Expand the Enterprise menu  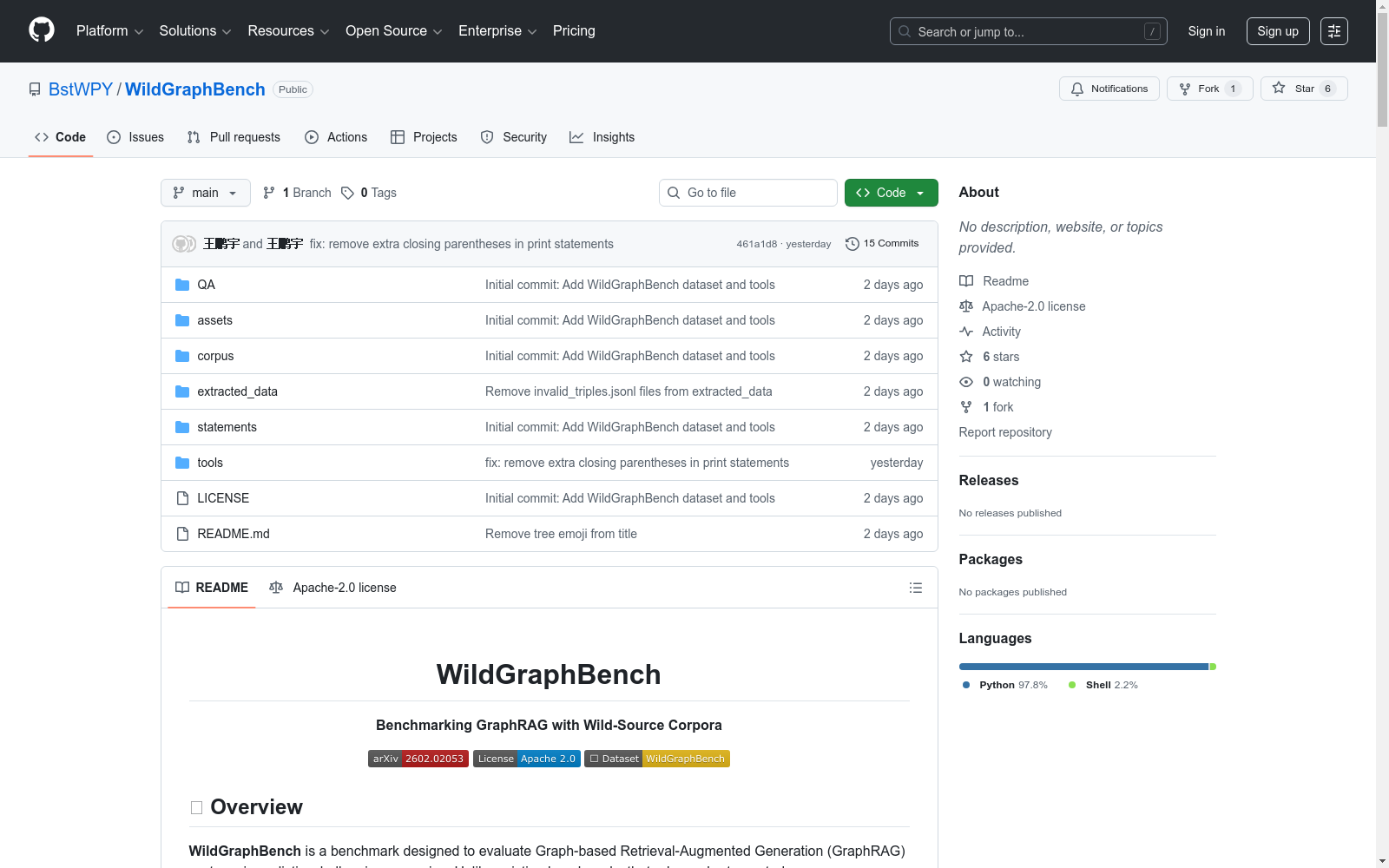(497, 31)
